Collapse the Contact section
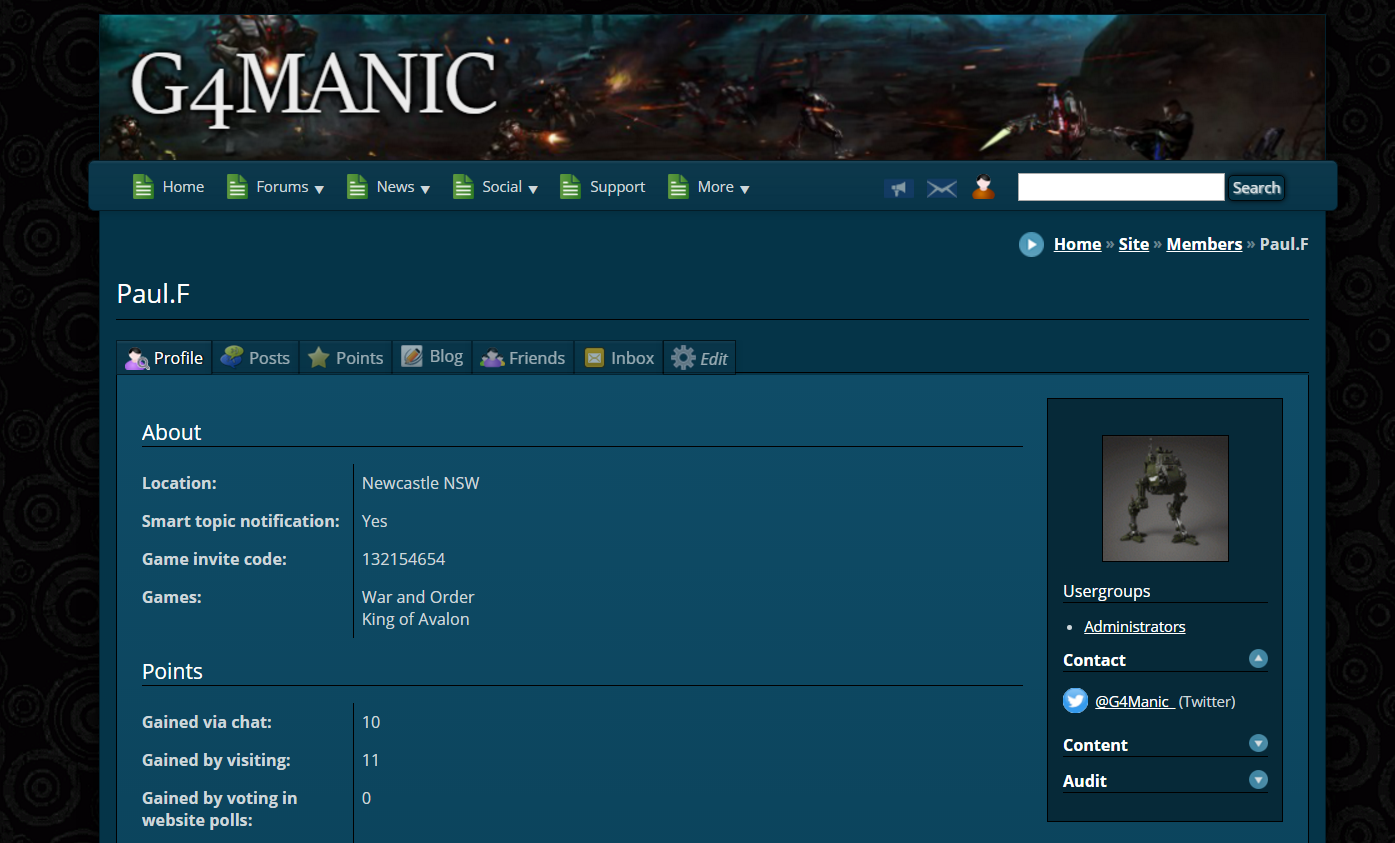Screen dimensions: 1395x843 click(x=1258, y=659)
